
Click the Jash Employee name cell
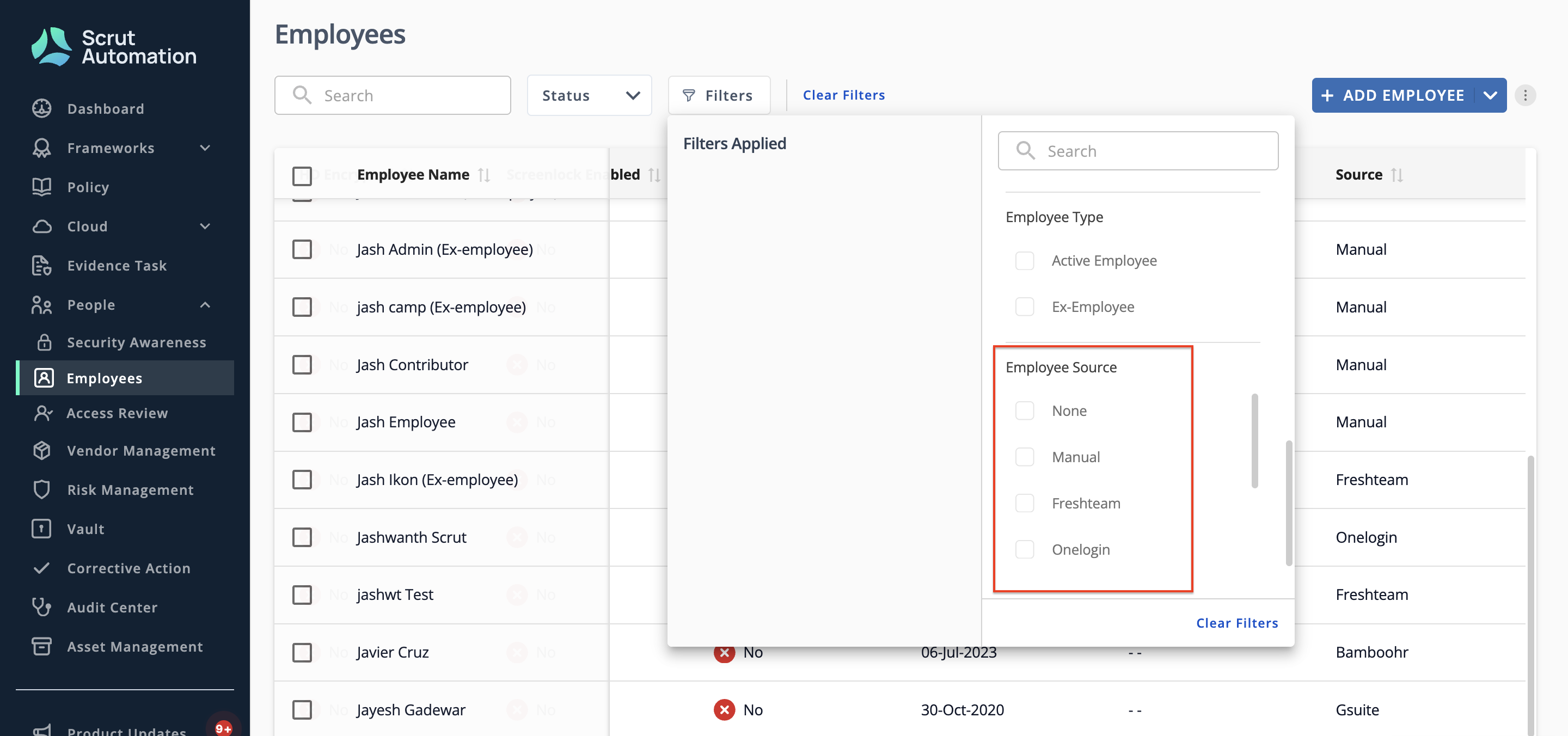[406, 422]
